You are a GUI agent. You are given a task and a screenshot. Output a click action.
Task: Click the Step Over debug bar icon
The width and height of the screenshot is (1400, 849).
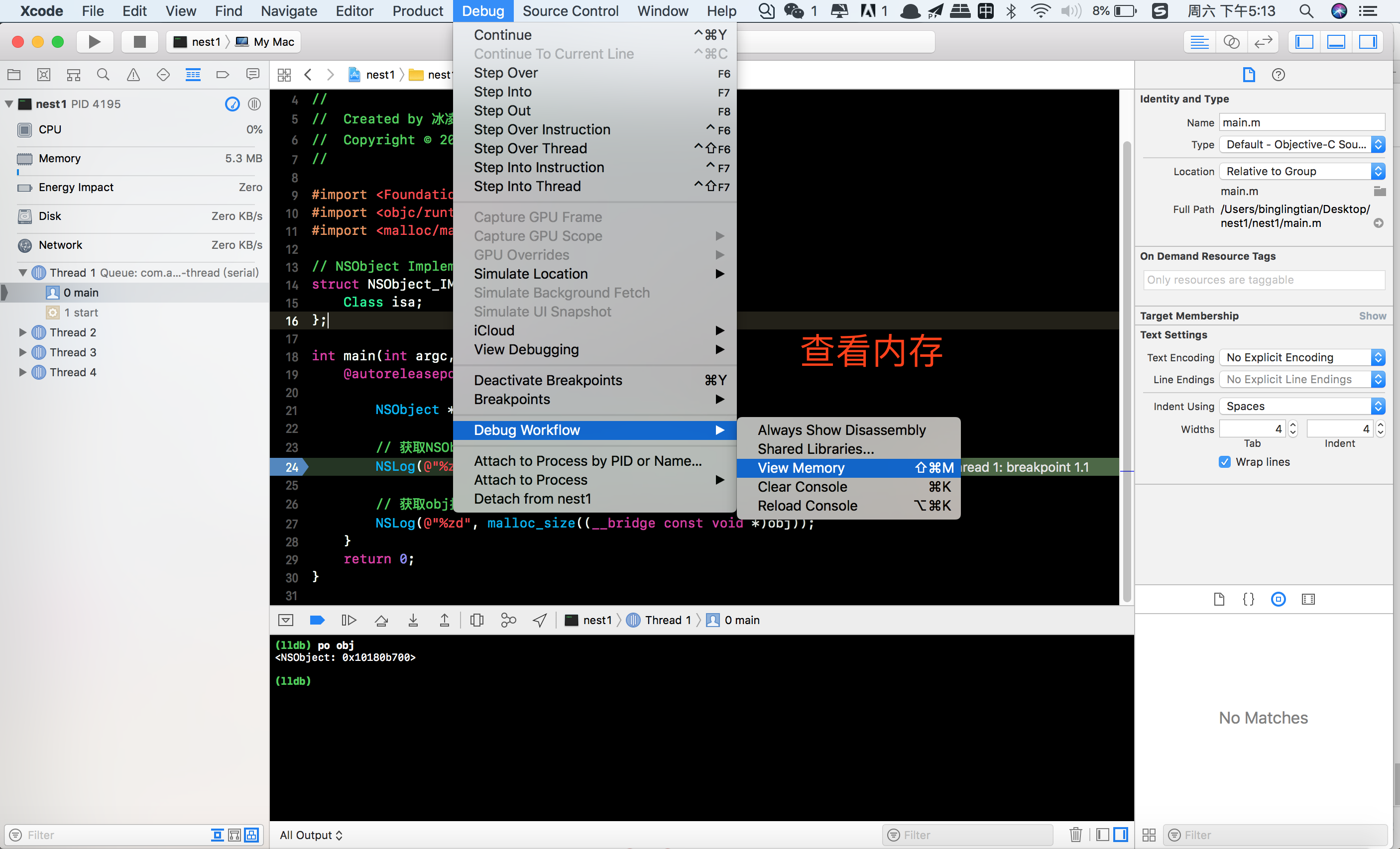click(x=381, y=620)
